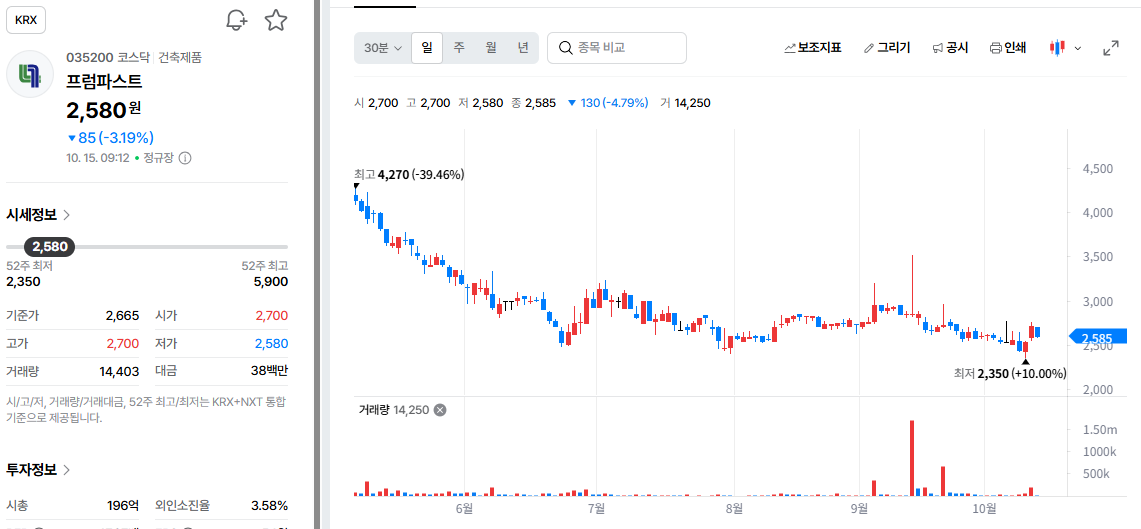This screenshot has height=529, width=1141.
Task: Expand the 시세정보 section
Action: pos(39,215)
